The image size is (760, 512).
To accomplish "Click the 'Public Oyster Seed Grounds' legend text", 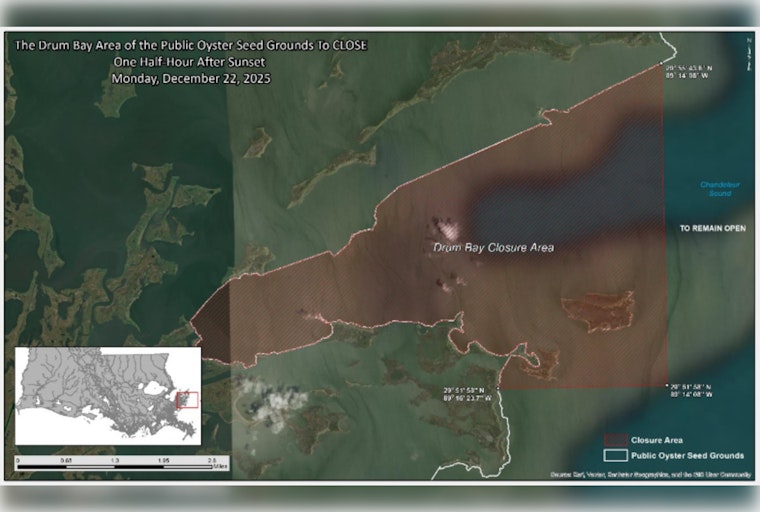I will [x=687, y=456].
